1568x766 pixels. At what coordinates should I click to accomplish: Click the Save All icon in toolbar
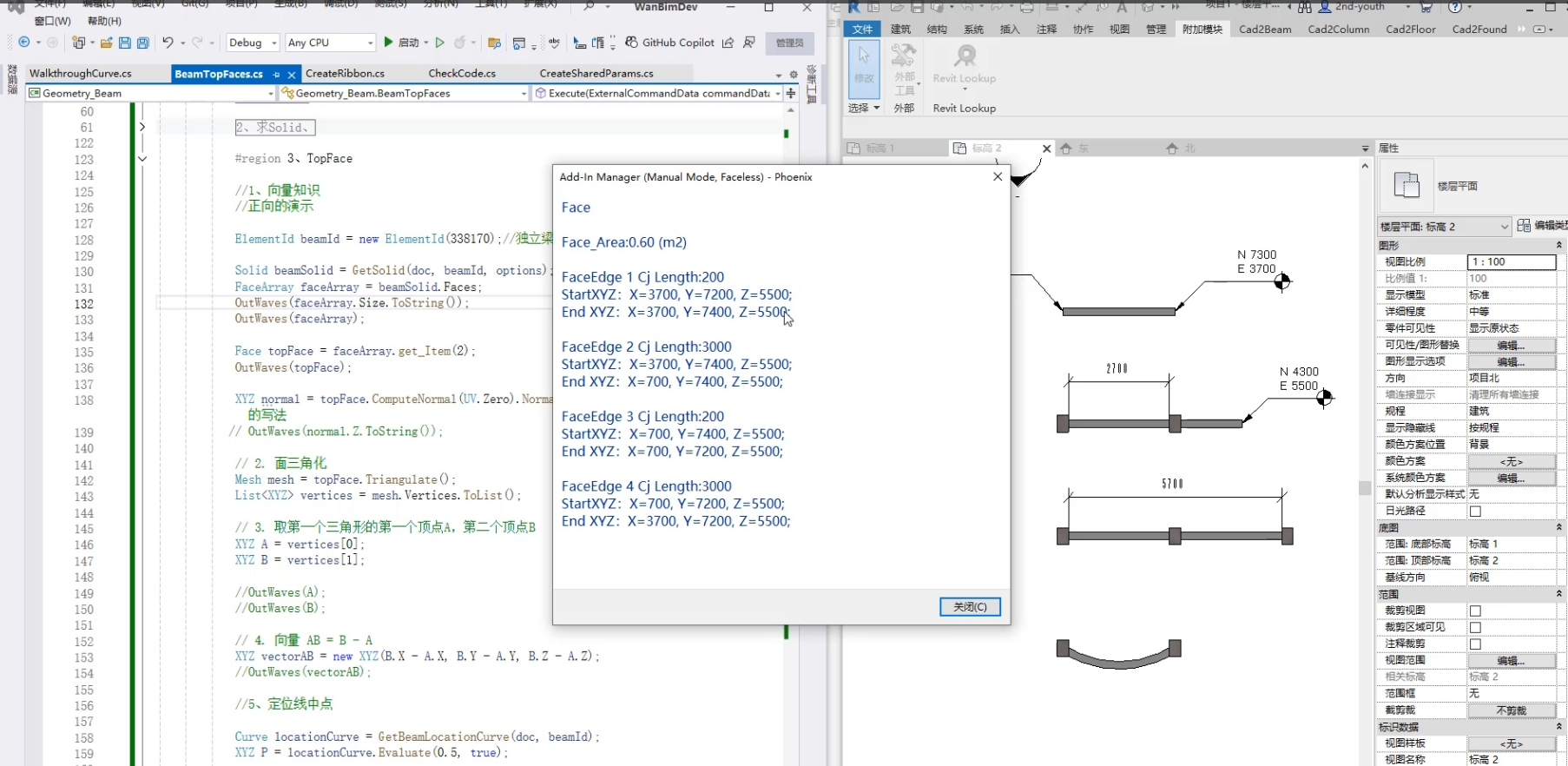(x=142, y=43)
